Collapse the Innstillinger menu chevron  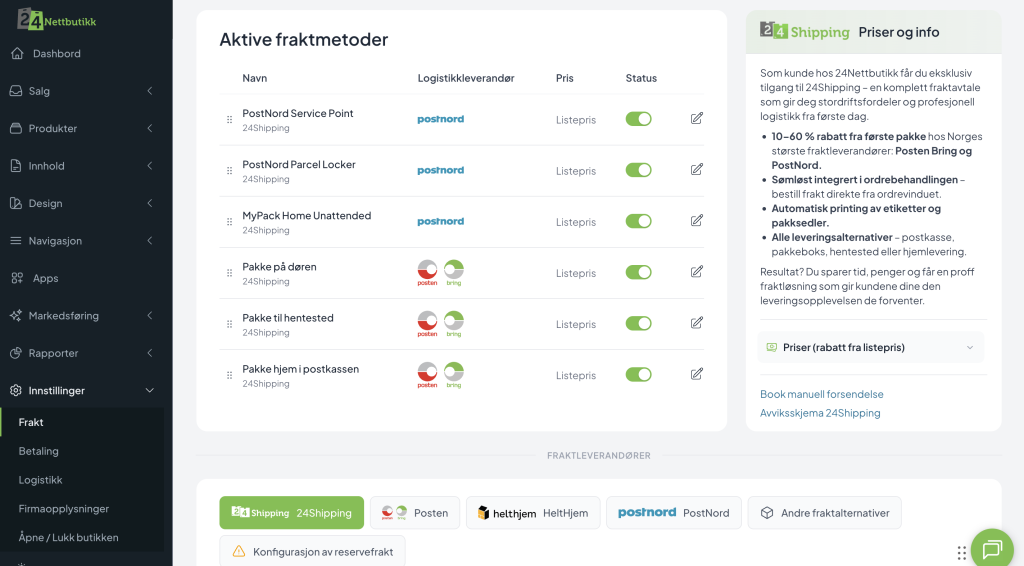150,390
